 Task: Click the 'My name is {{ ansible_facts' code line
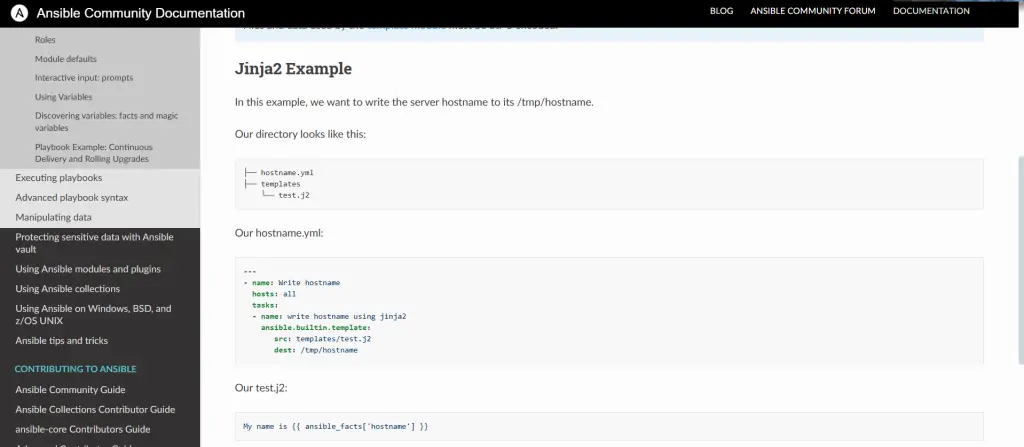click(336, 427)
